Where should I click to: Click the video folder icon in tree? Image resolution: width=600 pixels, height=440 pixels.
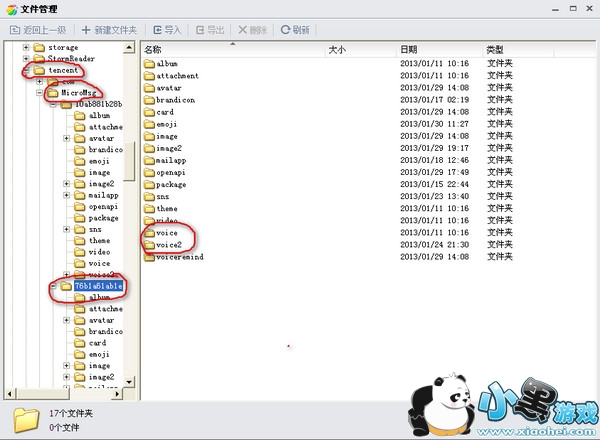pyautogui.click(x=80, y=252)
